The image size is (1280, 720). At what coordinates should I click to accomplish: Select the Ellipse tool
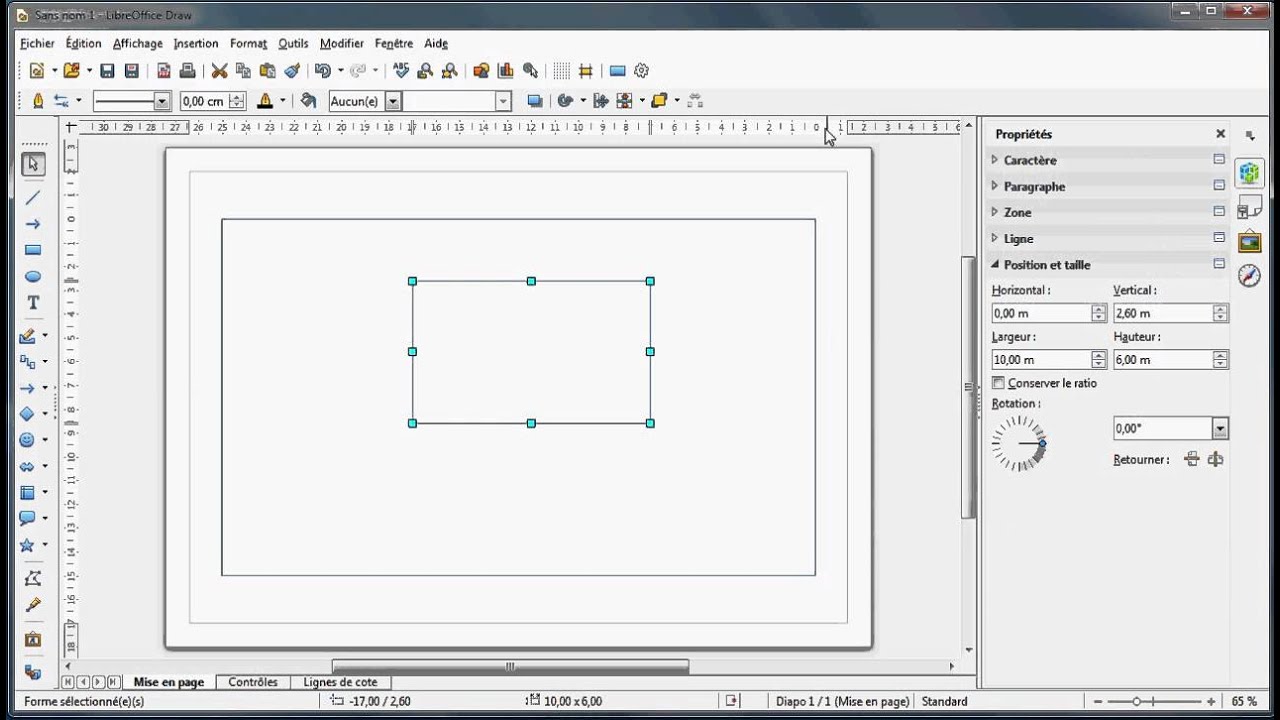33,276
